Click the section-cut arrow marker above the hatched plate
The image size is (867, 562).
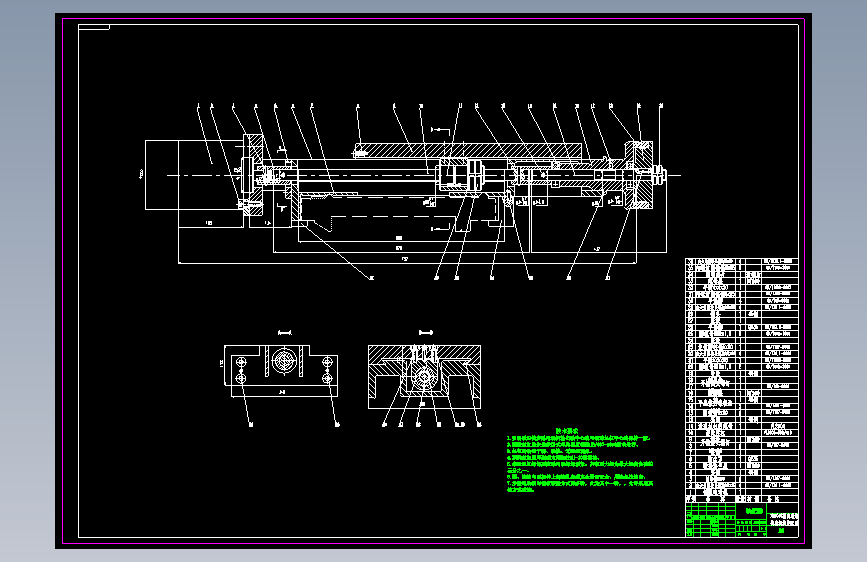point(441,130)
